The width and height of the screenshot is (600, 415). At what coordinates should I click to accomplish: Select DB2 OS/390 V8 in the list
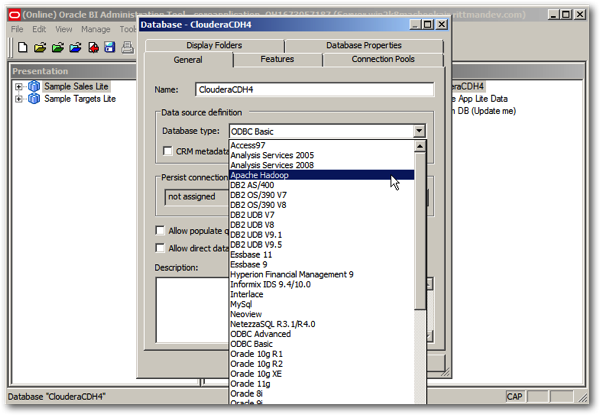(322, 205)
